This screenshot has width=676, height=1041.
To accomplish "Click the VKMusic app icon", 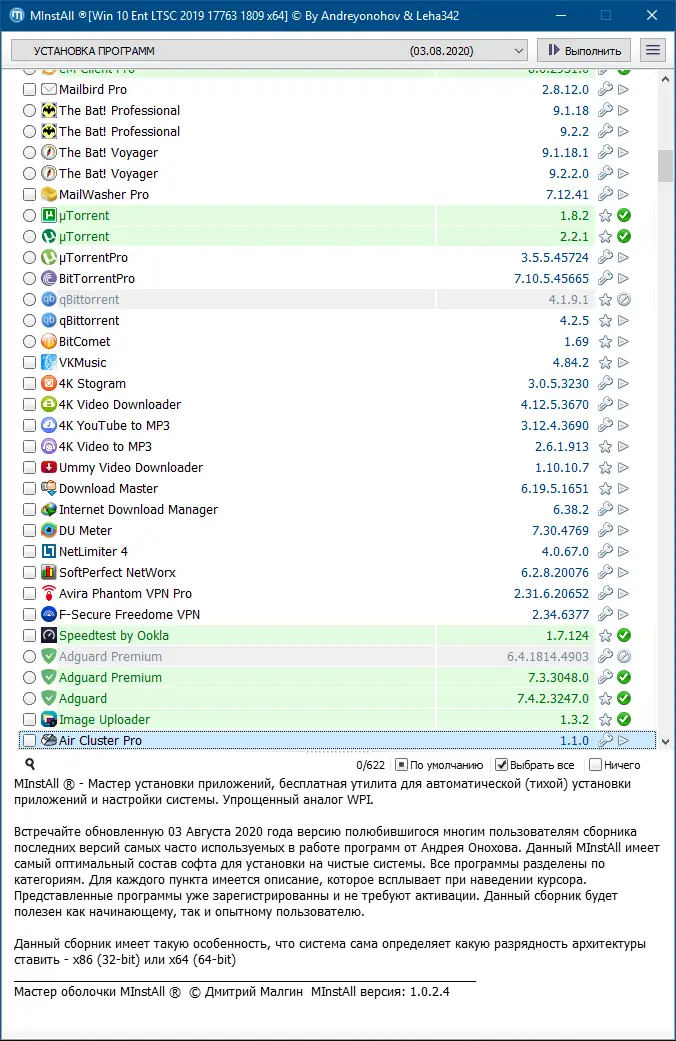I will click(x=48, y=362).
